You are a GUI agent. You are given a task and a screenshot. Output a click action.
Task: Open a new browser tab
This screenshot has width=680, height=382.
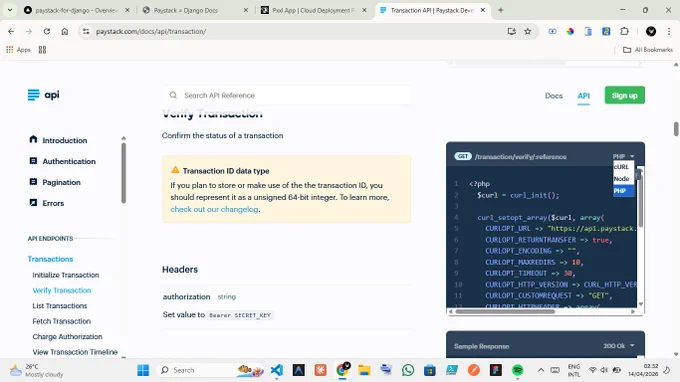(500, 10)
